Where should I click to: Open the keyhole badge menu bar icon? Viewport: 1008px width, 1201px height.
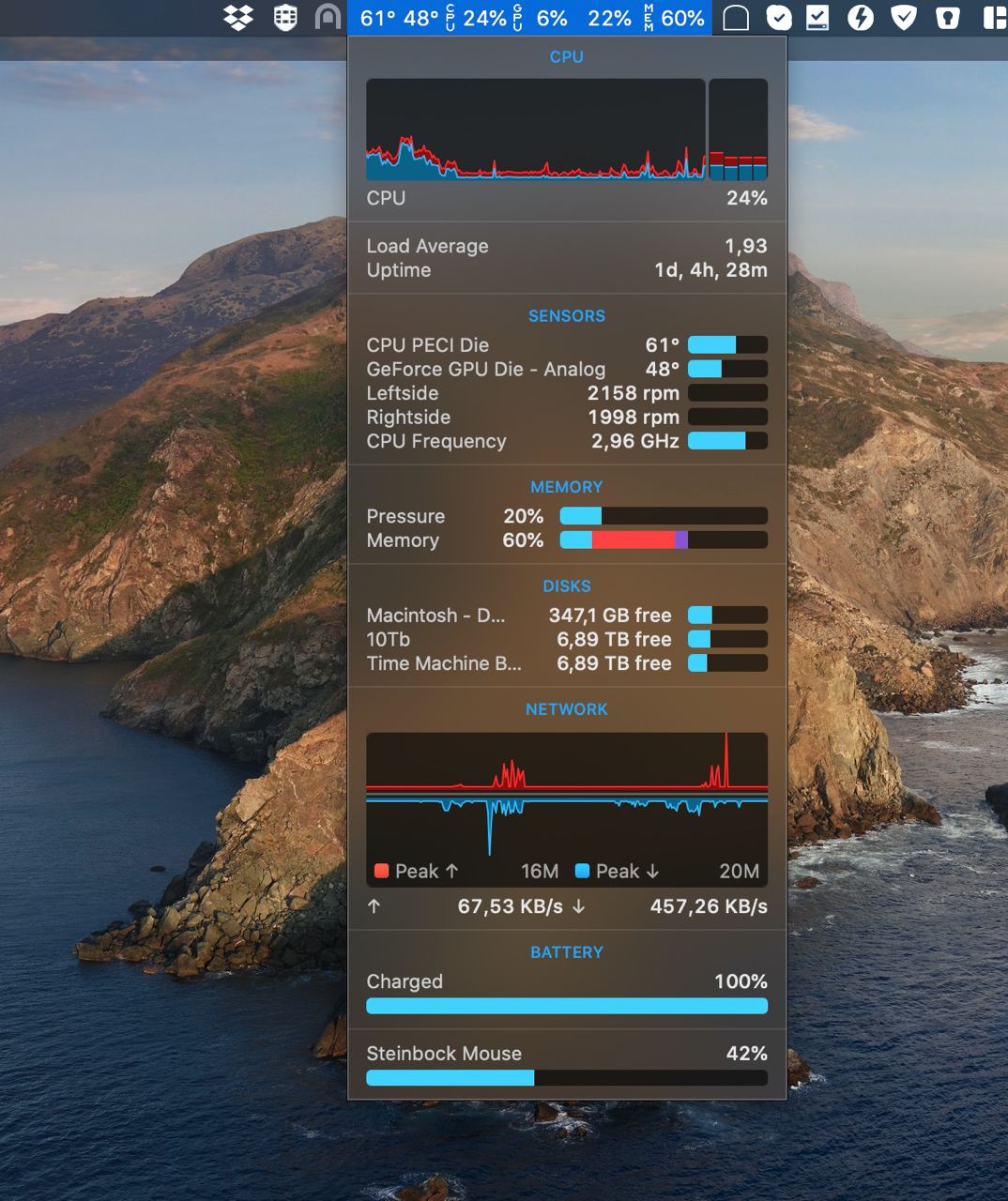[947, 18]
